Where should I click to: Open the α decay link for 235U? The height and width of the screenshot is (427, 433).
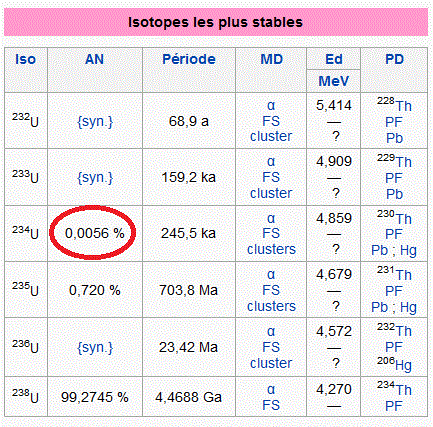[x=271, y=275]
